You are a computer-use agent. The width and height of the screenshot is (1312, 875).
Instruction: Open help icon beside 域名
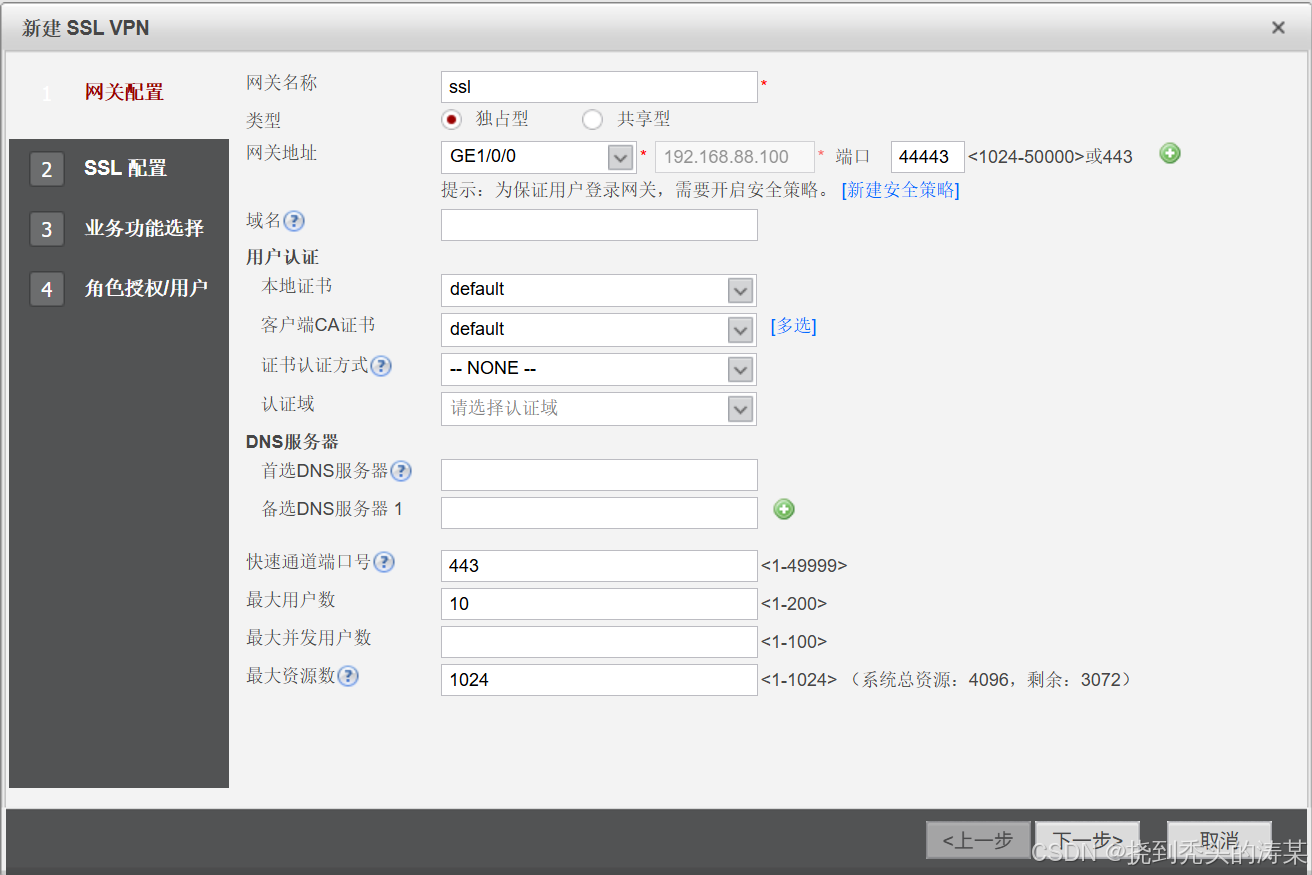click(x=294, y=221)
